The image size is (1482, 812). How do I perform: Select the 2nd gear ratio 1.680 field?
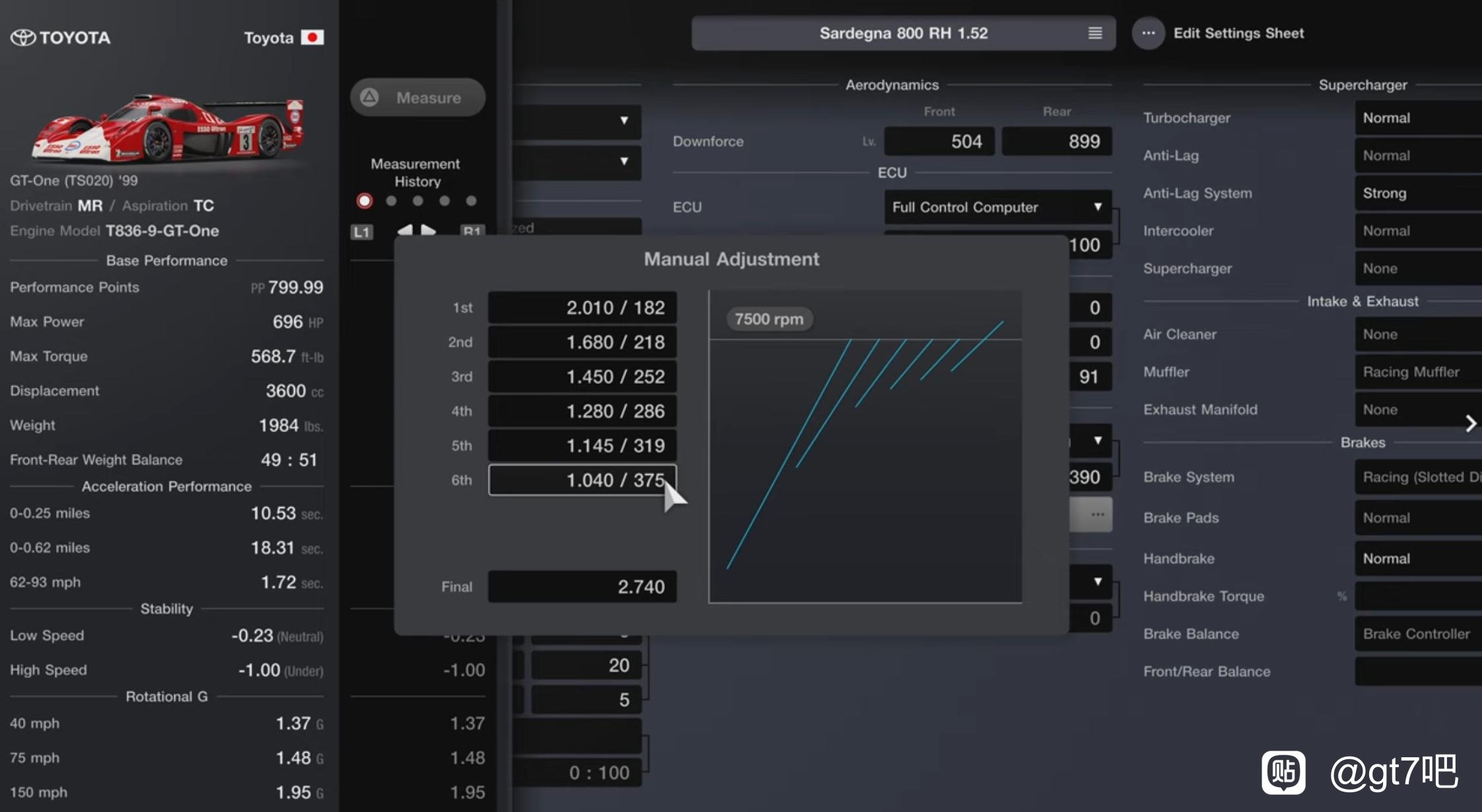(582, 342)
